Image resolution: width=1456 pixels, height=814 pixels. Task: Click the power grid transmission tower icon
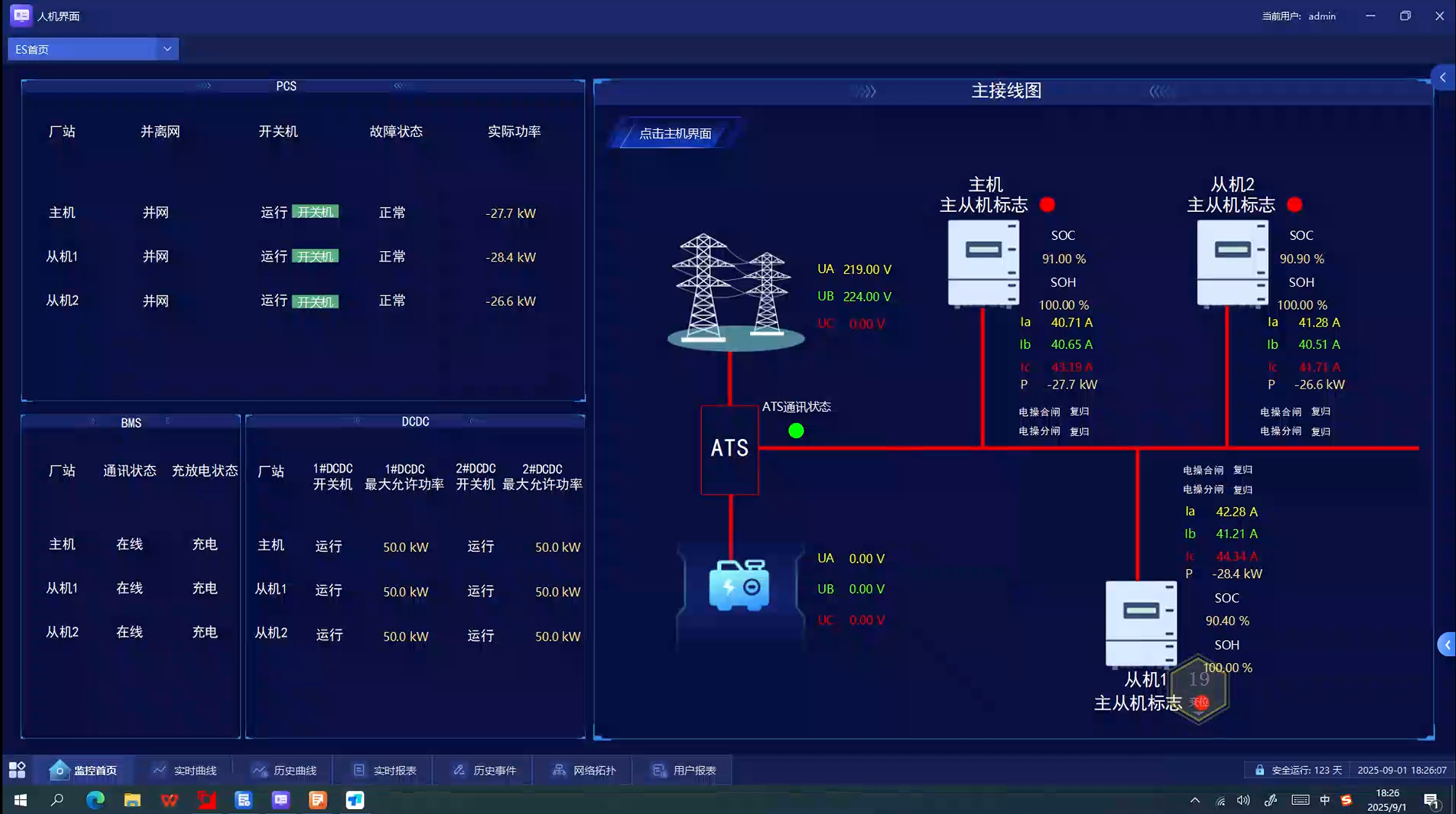pyautogui.click(x=734, y=290)
